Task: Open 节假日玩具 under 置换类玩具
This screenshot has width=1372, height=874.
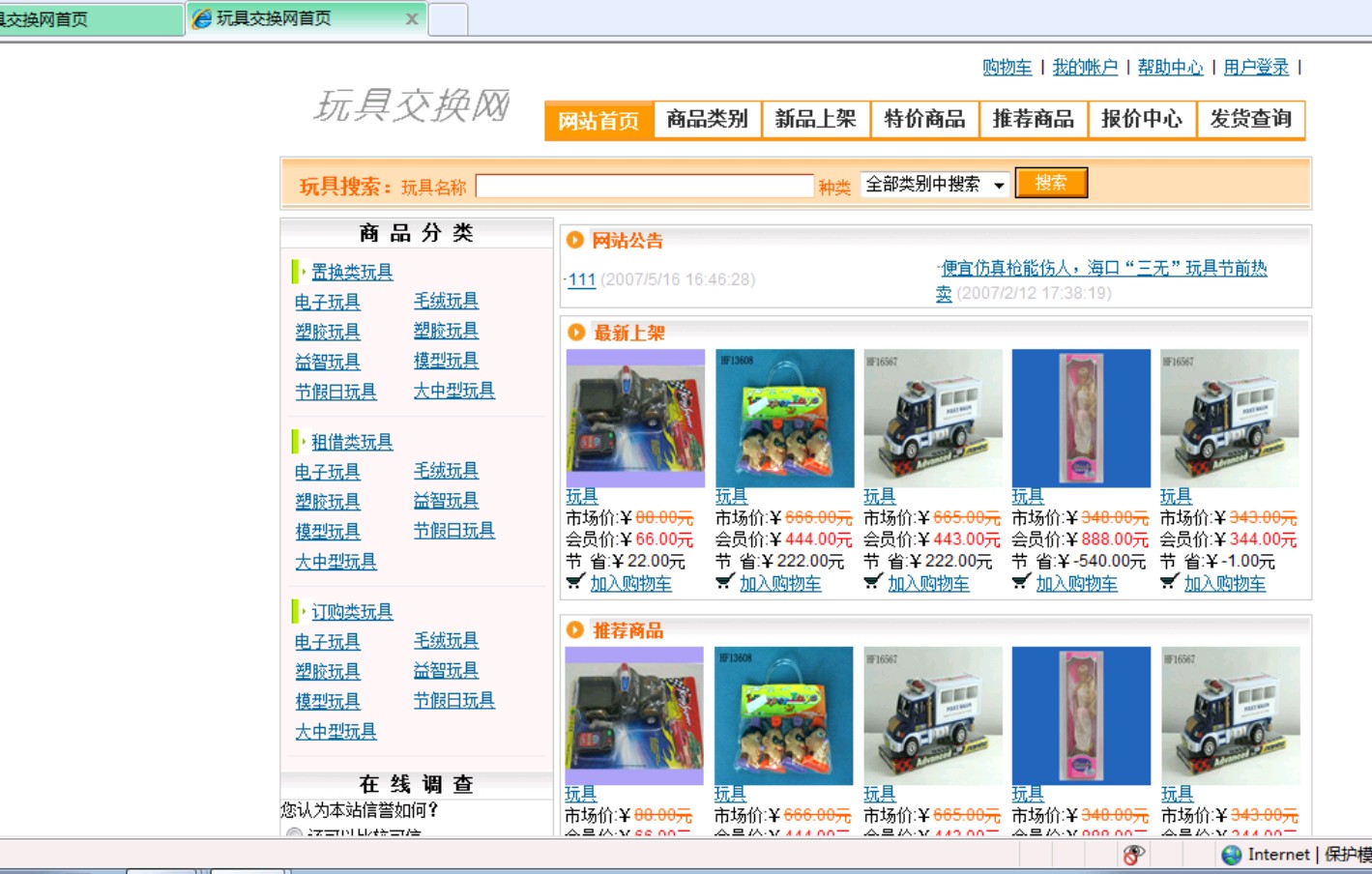Action: pyautogui.click(x=336, y=393)
